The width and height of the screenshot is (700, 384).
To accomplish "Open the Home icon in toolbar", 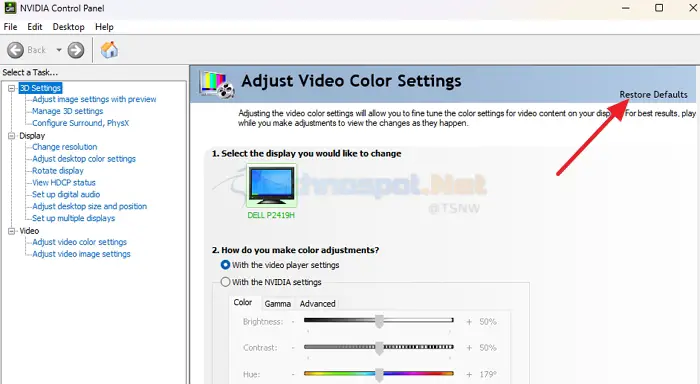I will [x=109, y=50].
